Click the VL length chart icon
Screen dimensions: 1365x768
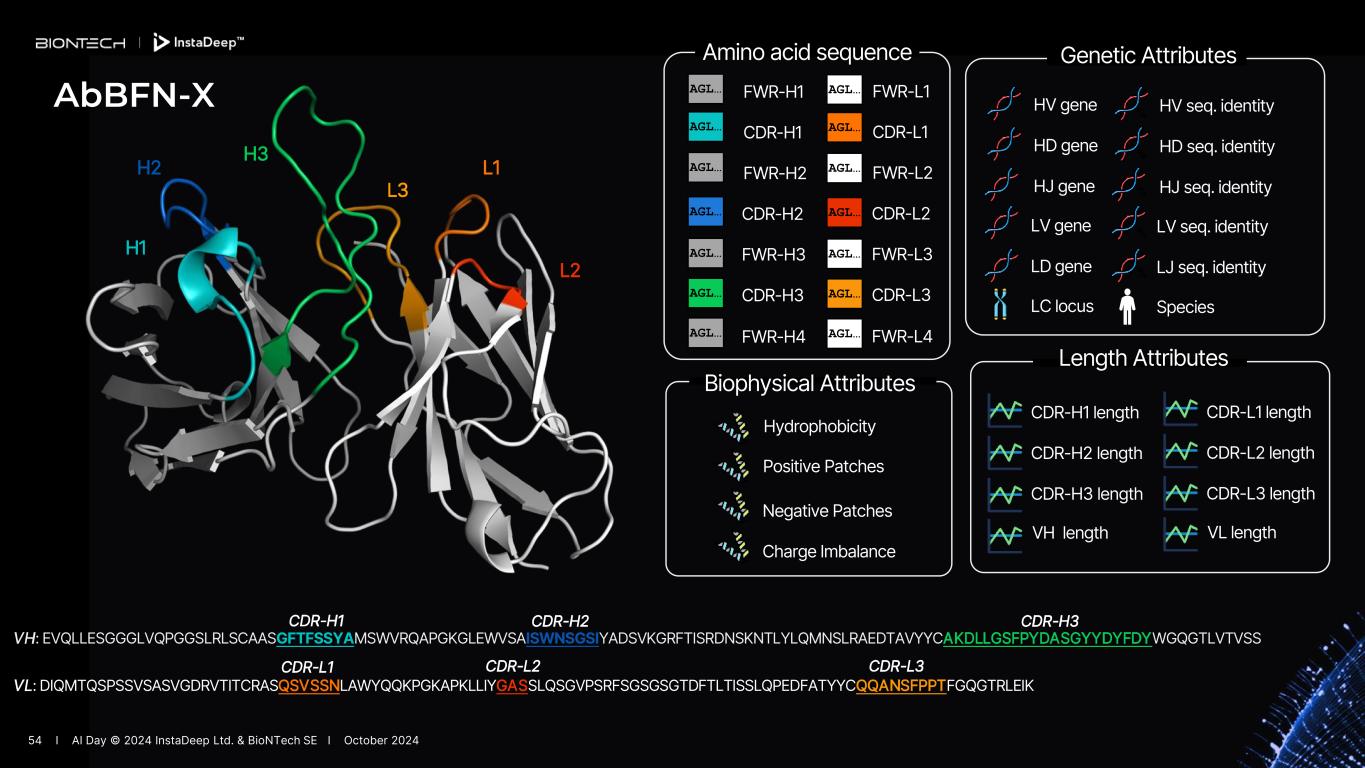click(1180, 533)
